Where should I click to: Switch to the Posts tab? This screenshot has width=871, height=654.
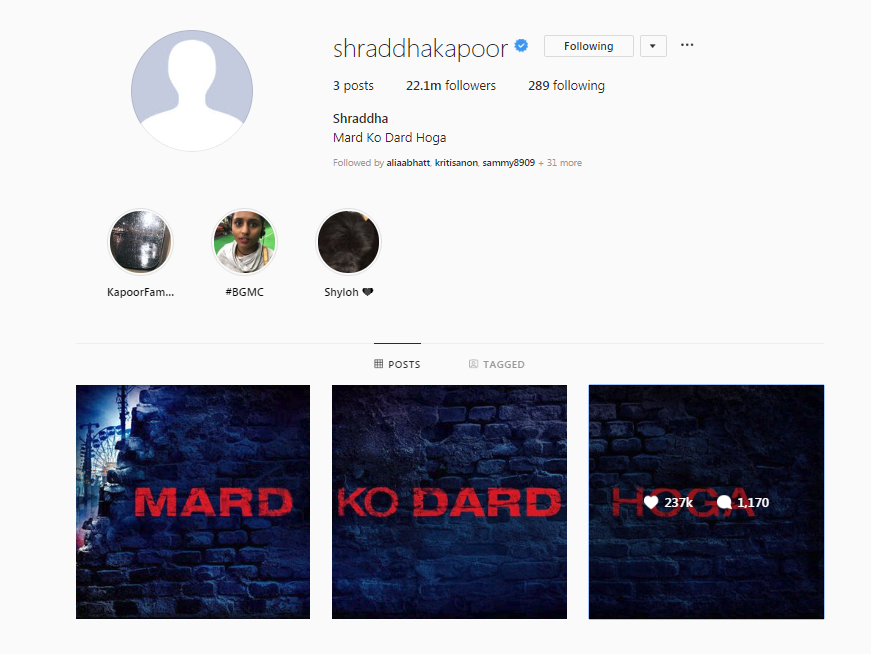pyautogui.click(x=397, y=364)
